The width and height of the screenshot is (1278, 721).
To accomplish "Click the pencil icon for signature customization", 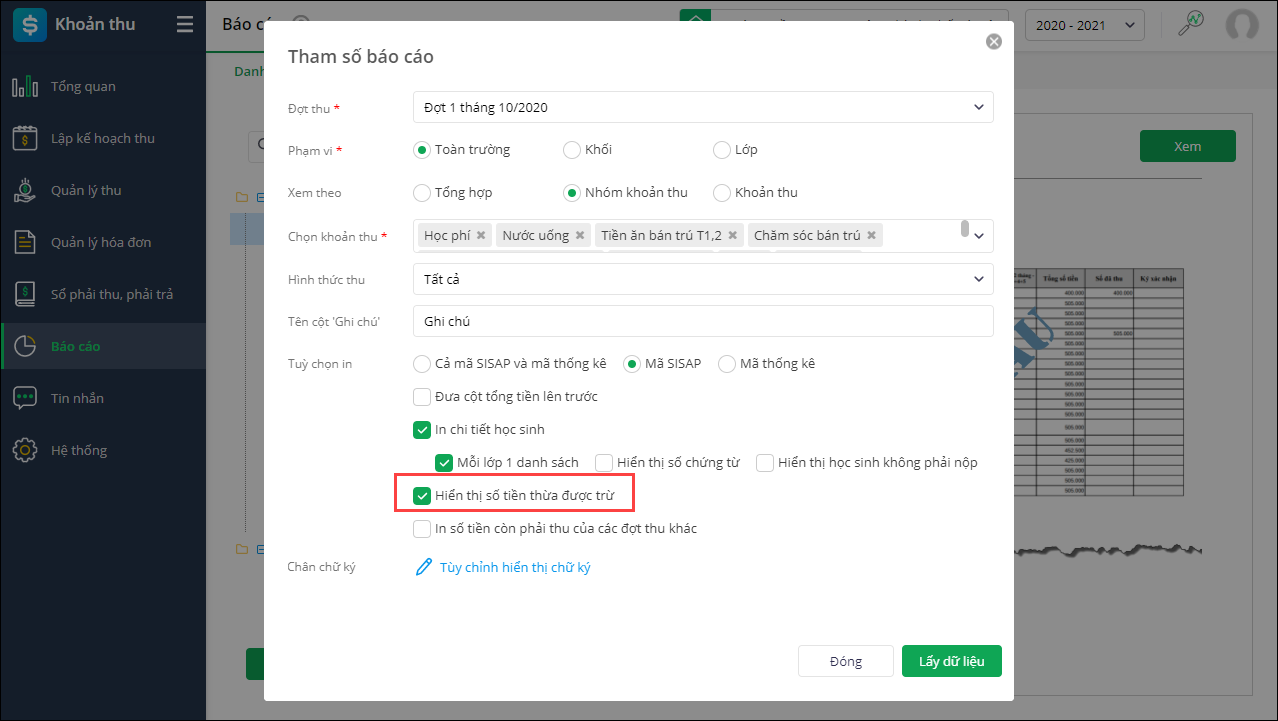I will click(424, 567).
